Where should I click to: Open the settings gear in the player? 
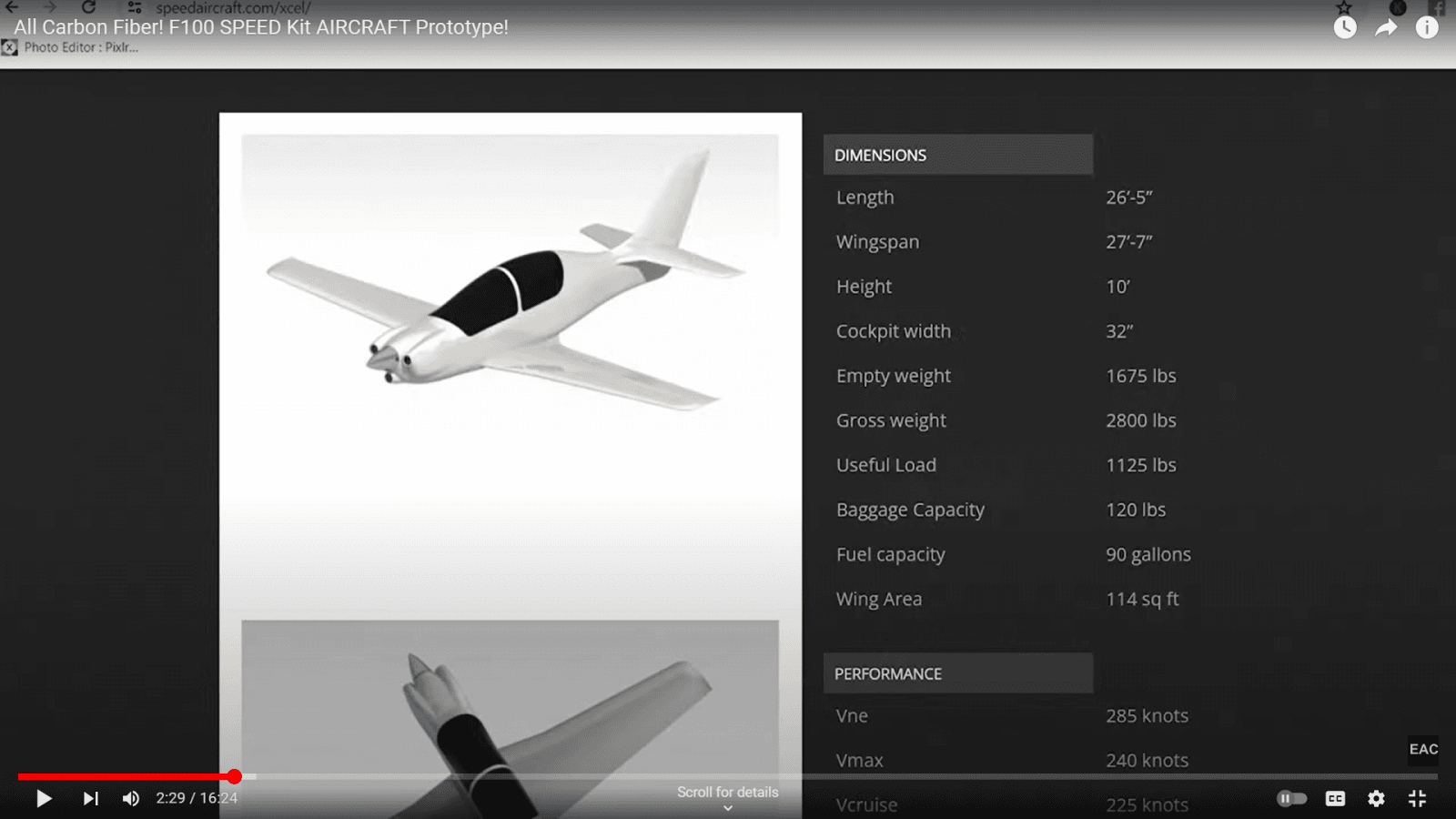(x=1376, y=798)
